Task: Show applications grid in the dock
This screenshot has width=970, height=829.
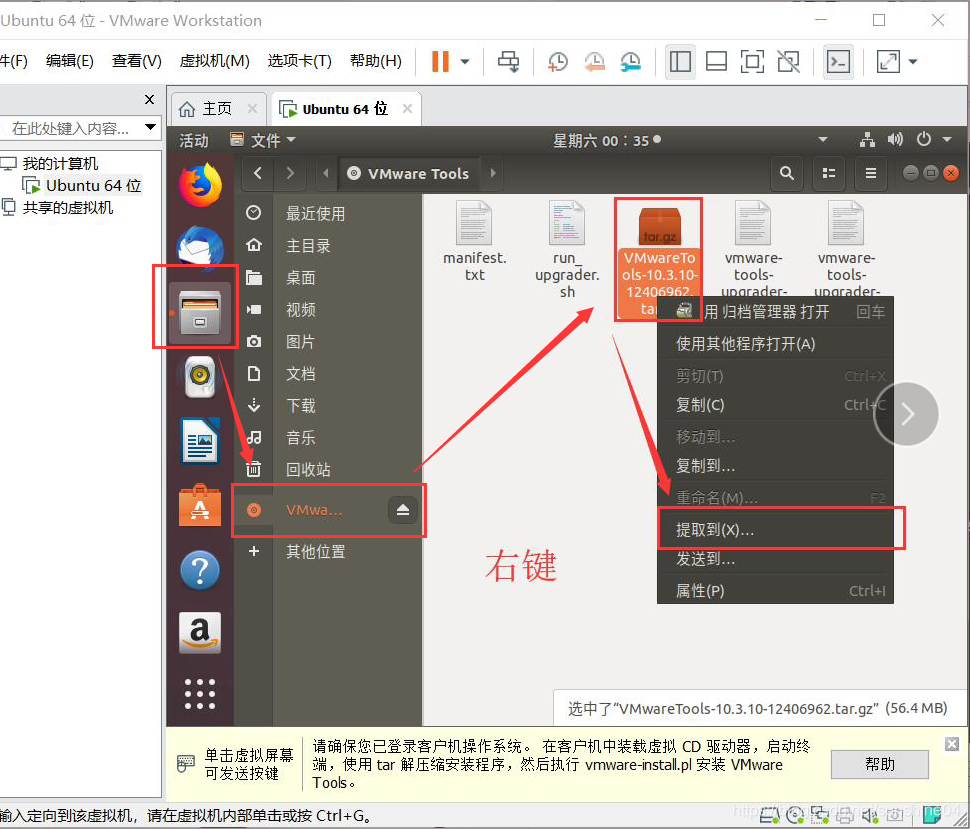Action: tap(200, 694)
